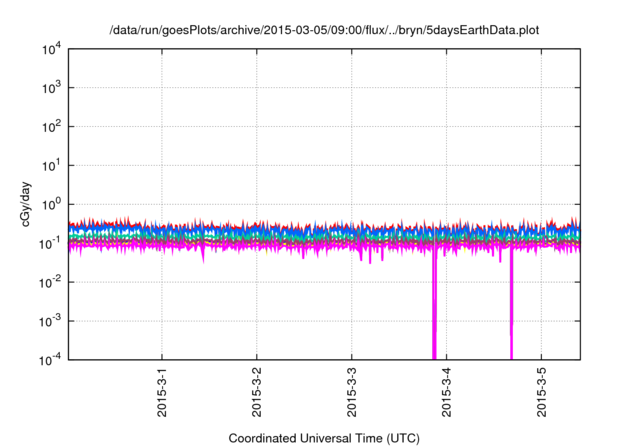Click the 10^-4 y-axis tick label

point(50,360)
